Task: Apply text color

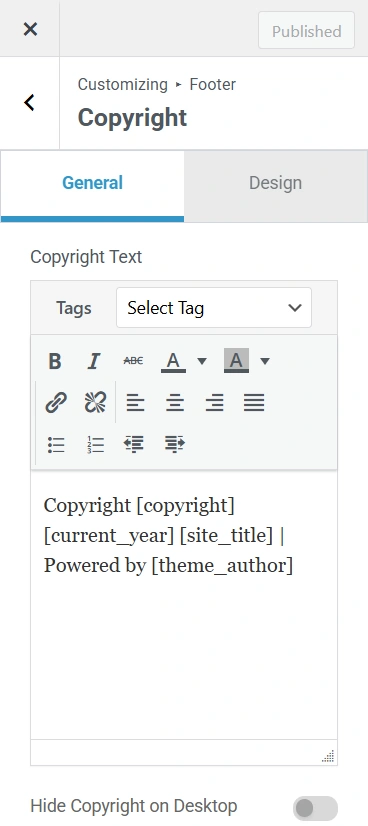Action: pos(173,361)
